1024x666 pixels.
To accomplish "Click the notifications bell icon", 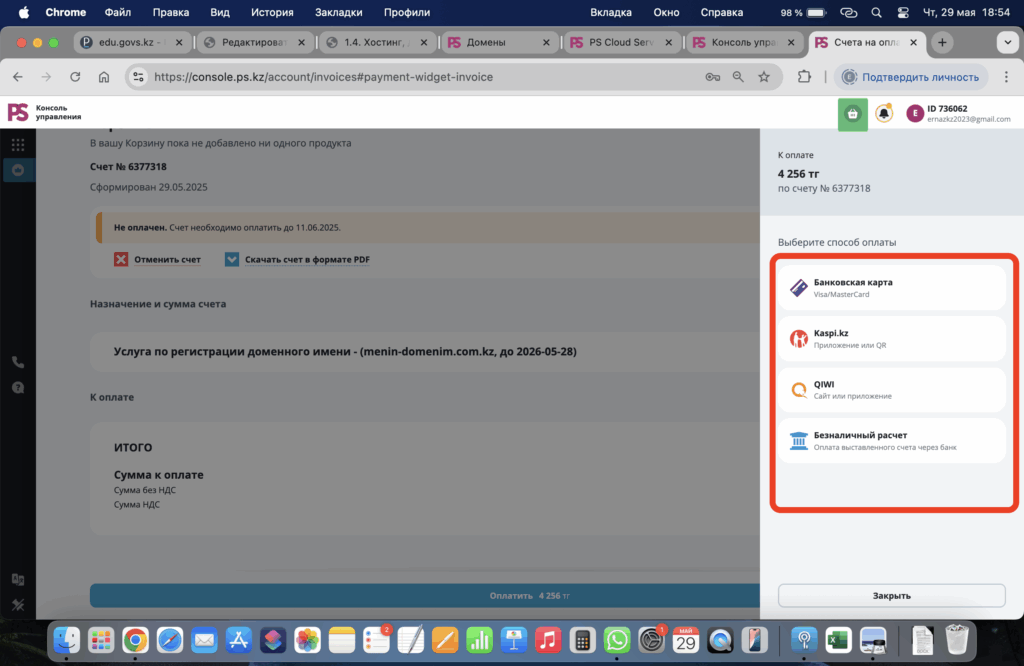I will coord(883,114).
